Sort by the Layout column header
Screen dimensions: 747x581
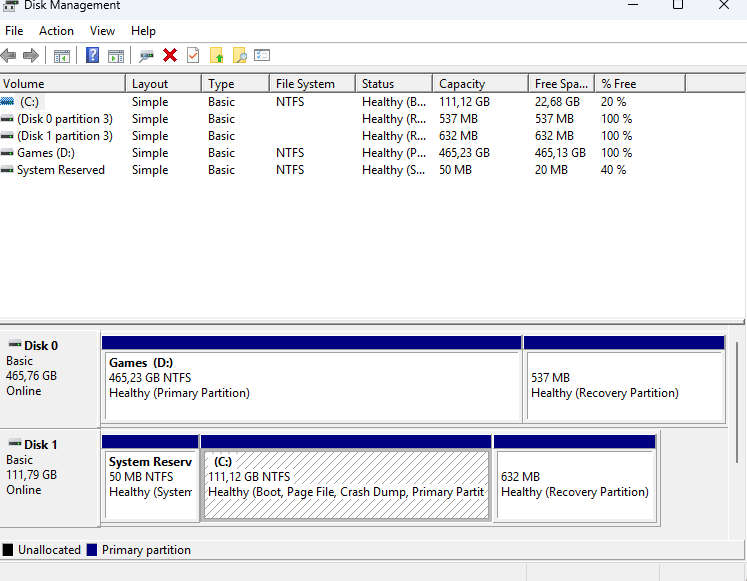[x=163, y=83]
